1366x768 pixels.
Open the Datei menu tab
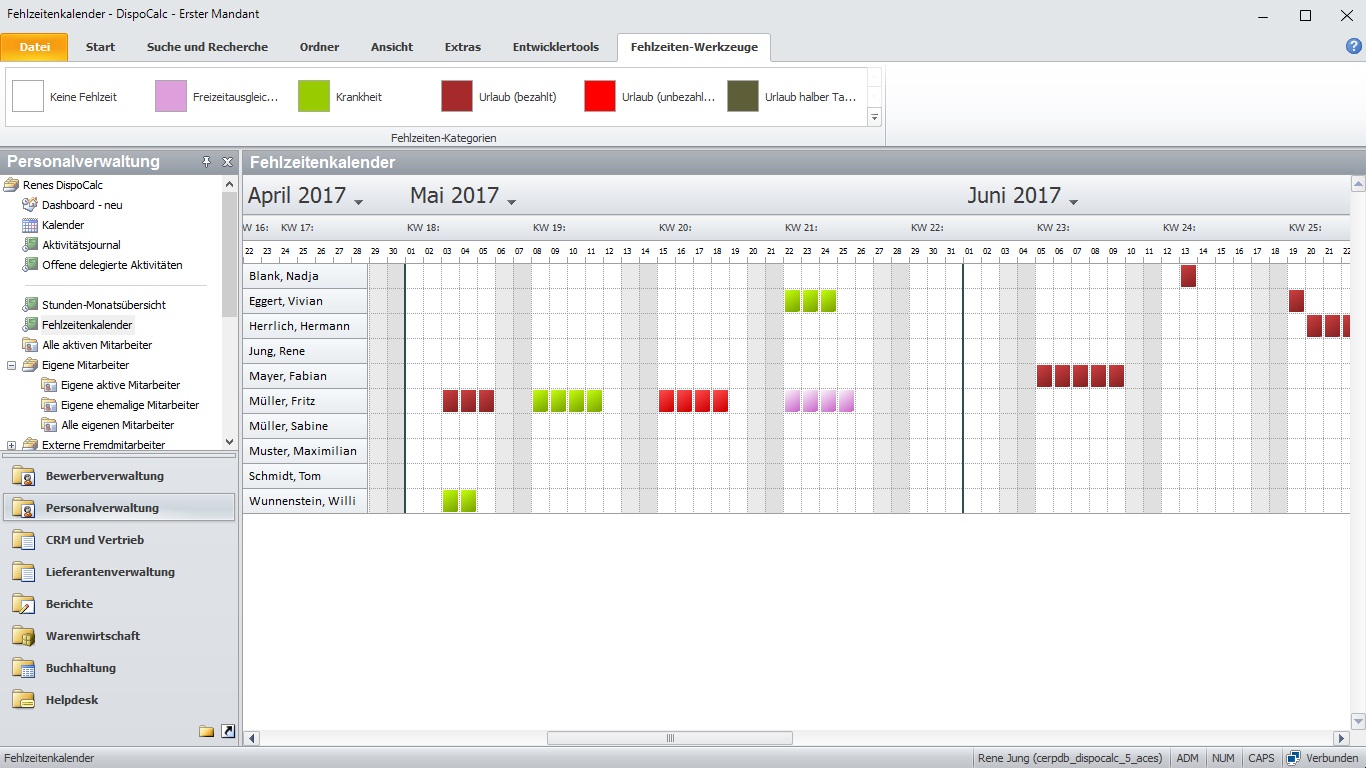point(34,47)
